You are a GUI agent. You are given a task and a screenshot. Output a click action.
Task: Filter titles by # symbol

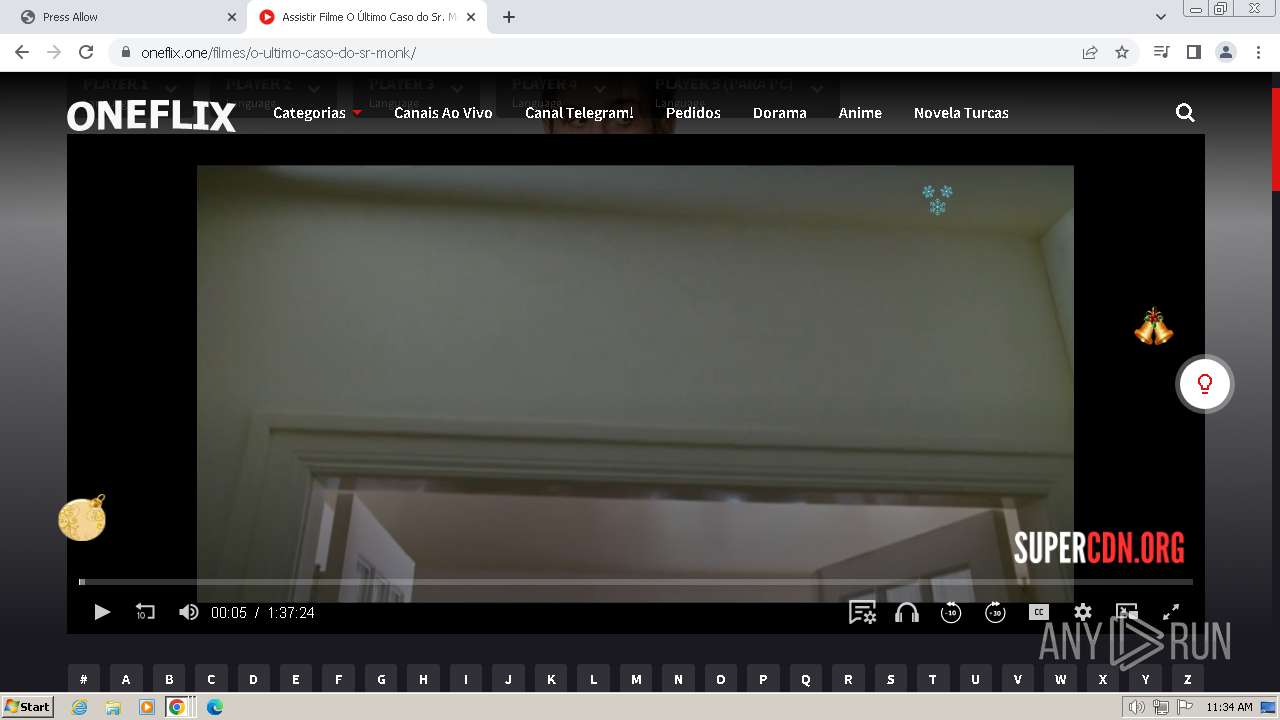pos(83,679)
